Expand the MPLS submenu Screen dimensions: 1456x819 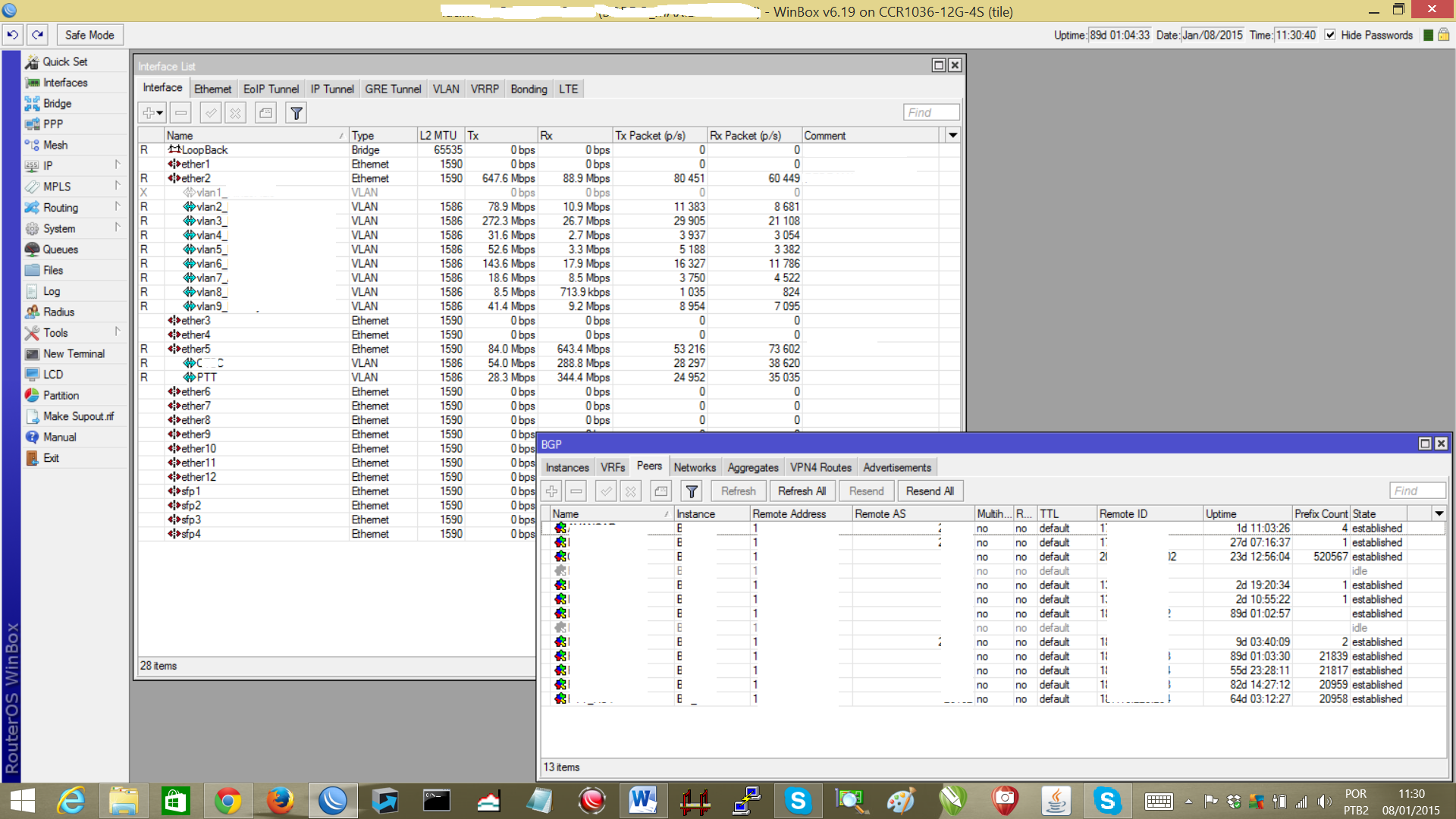tap(75, 187)
